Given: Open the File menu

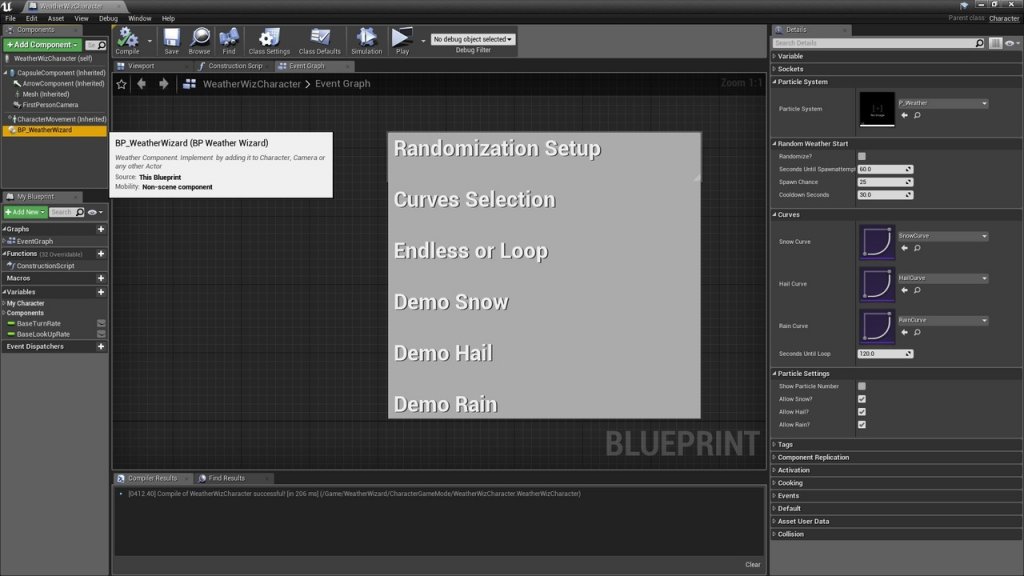Looking at the screenshot, I should click(10, 18).
